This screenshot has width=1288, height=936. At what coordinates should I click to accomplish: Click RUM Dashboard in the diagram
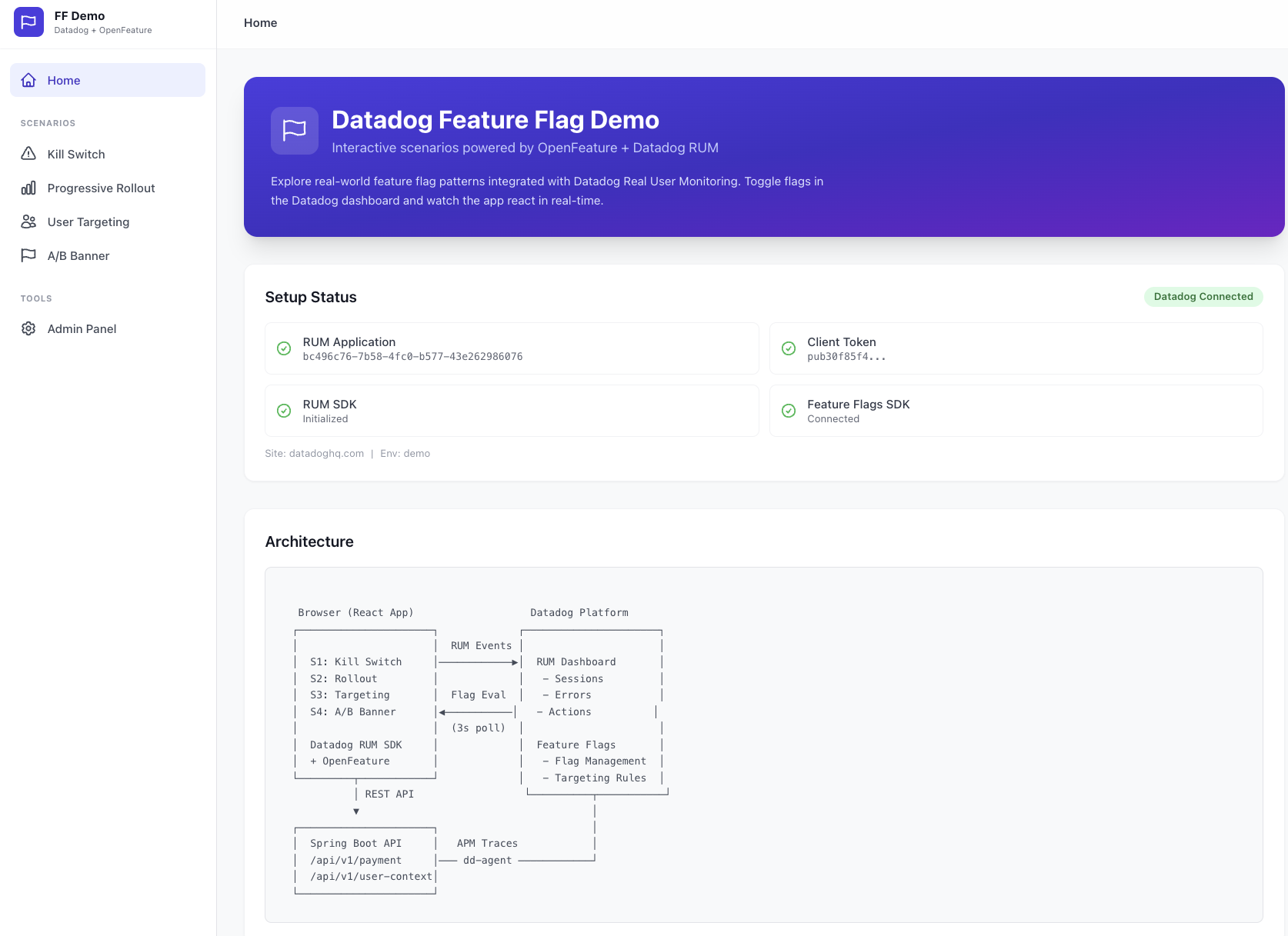576,662
